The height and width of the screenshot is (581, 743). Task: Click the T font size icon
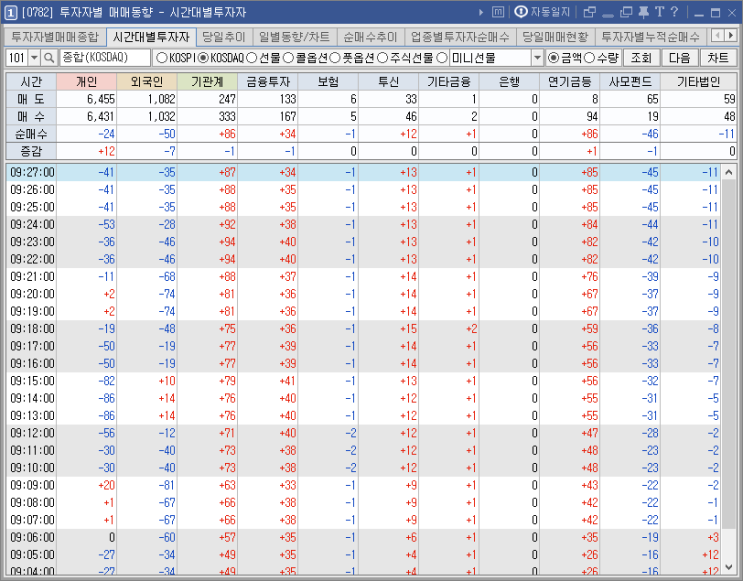tap(660, 12)
